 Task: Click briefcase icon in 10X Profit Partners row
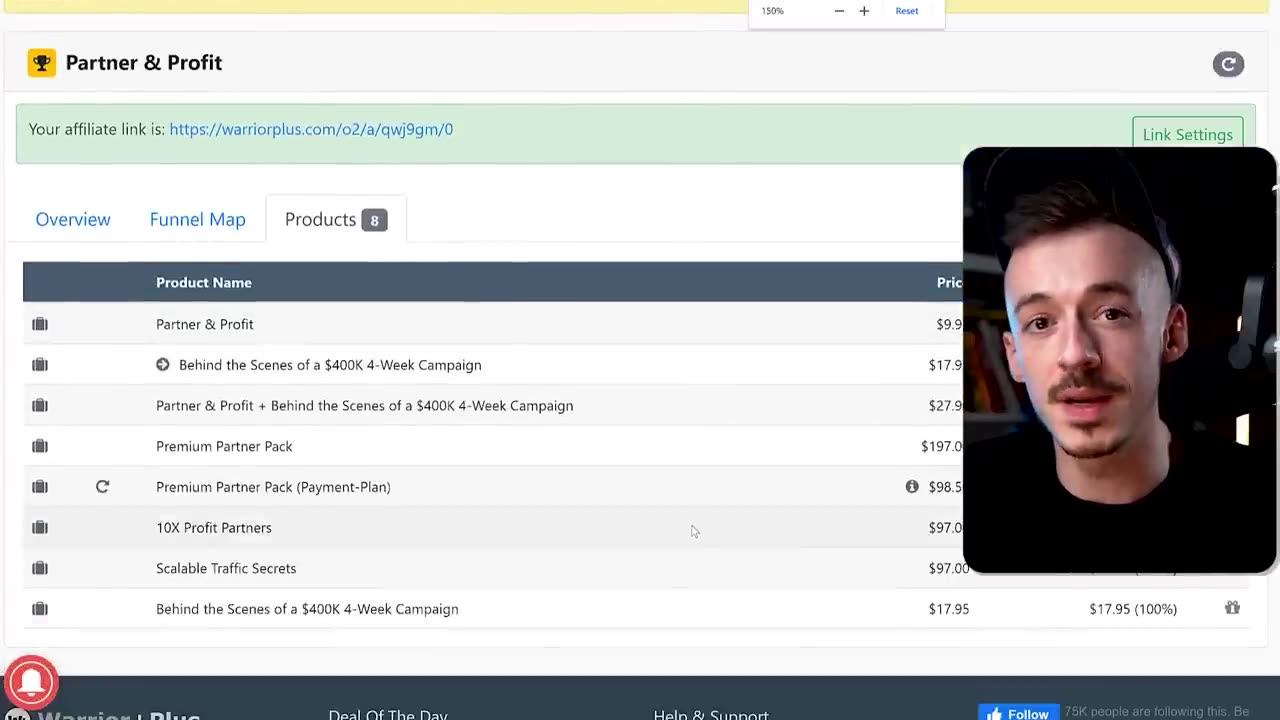click(x=40, y=527)
